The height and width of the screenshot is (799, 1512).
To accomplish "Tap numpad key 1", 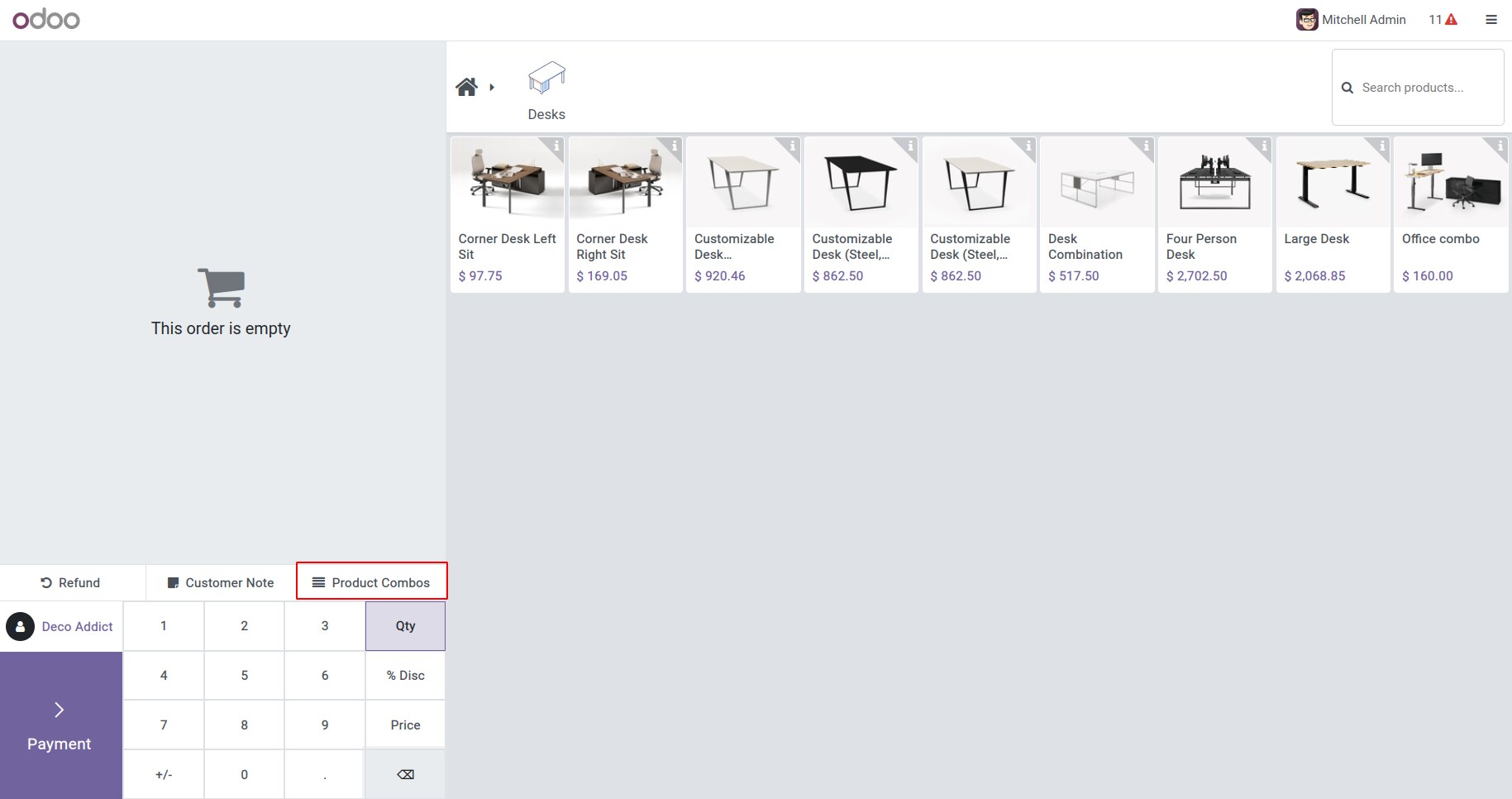I will click(164, 626).
